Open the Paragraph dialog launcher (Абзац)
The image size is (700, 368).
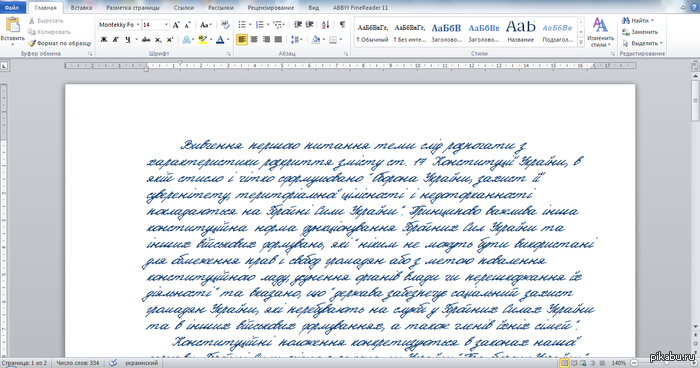[x=346, y=54]
